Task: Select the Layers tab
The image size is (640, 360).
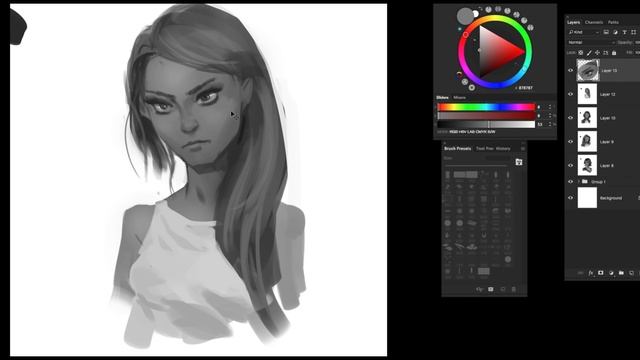Action: click(573, 22)
